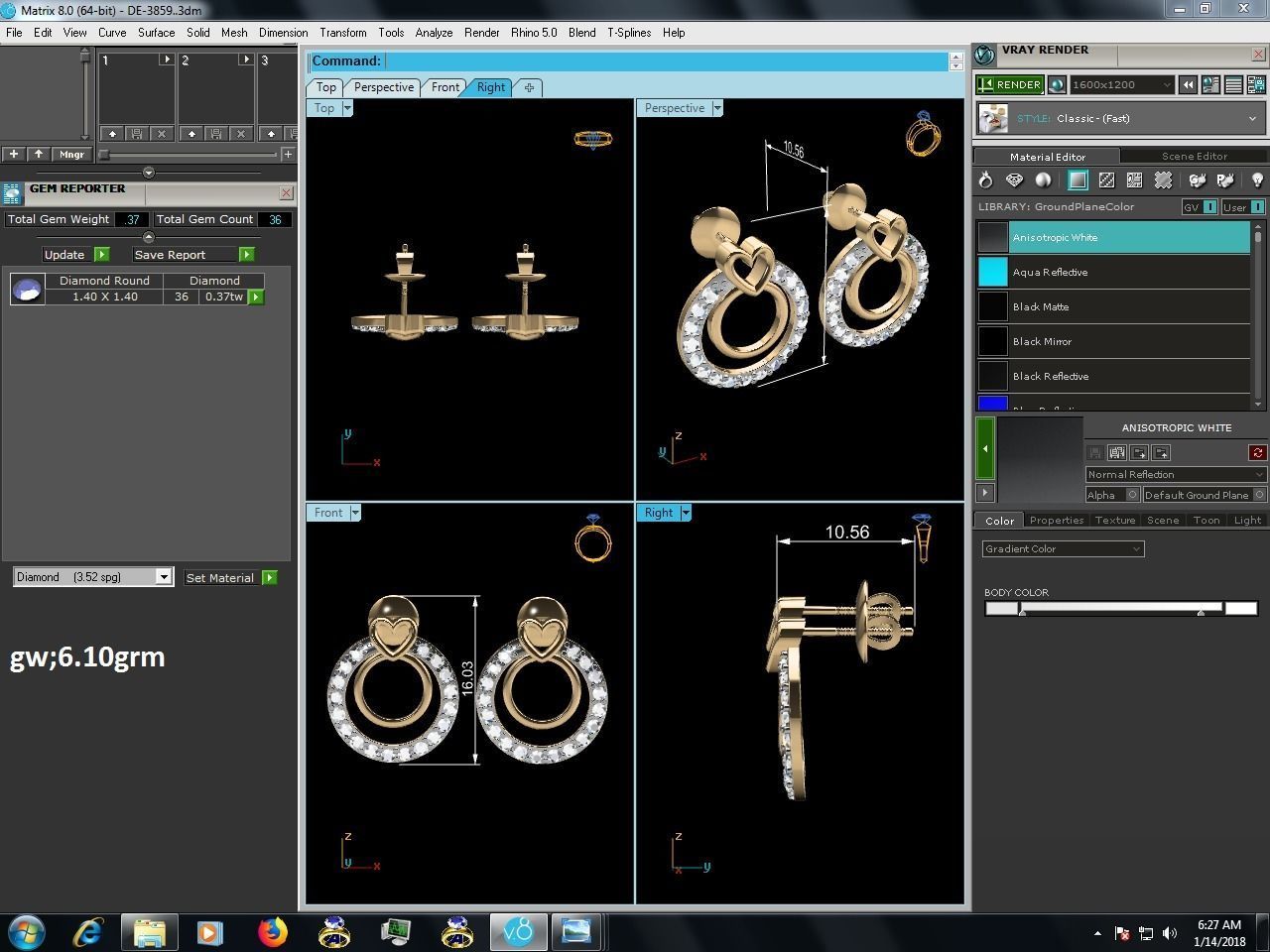Toggle the User library switch

point(1243,207)
